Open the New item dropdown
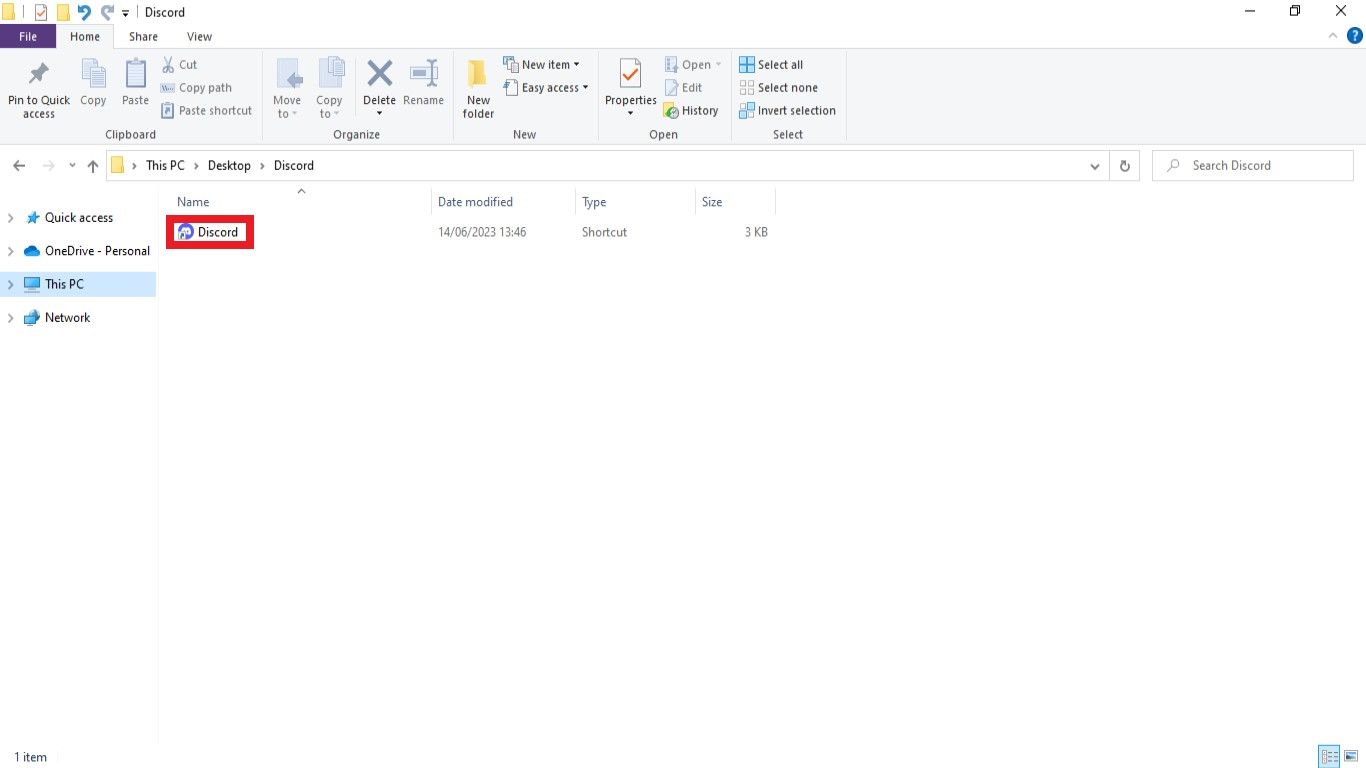The image size is (1366, 768). coord(543,63)
